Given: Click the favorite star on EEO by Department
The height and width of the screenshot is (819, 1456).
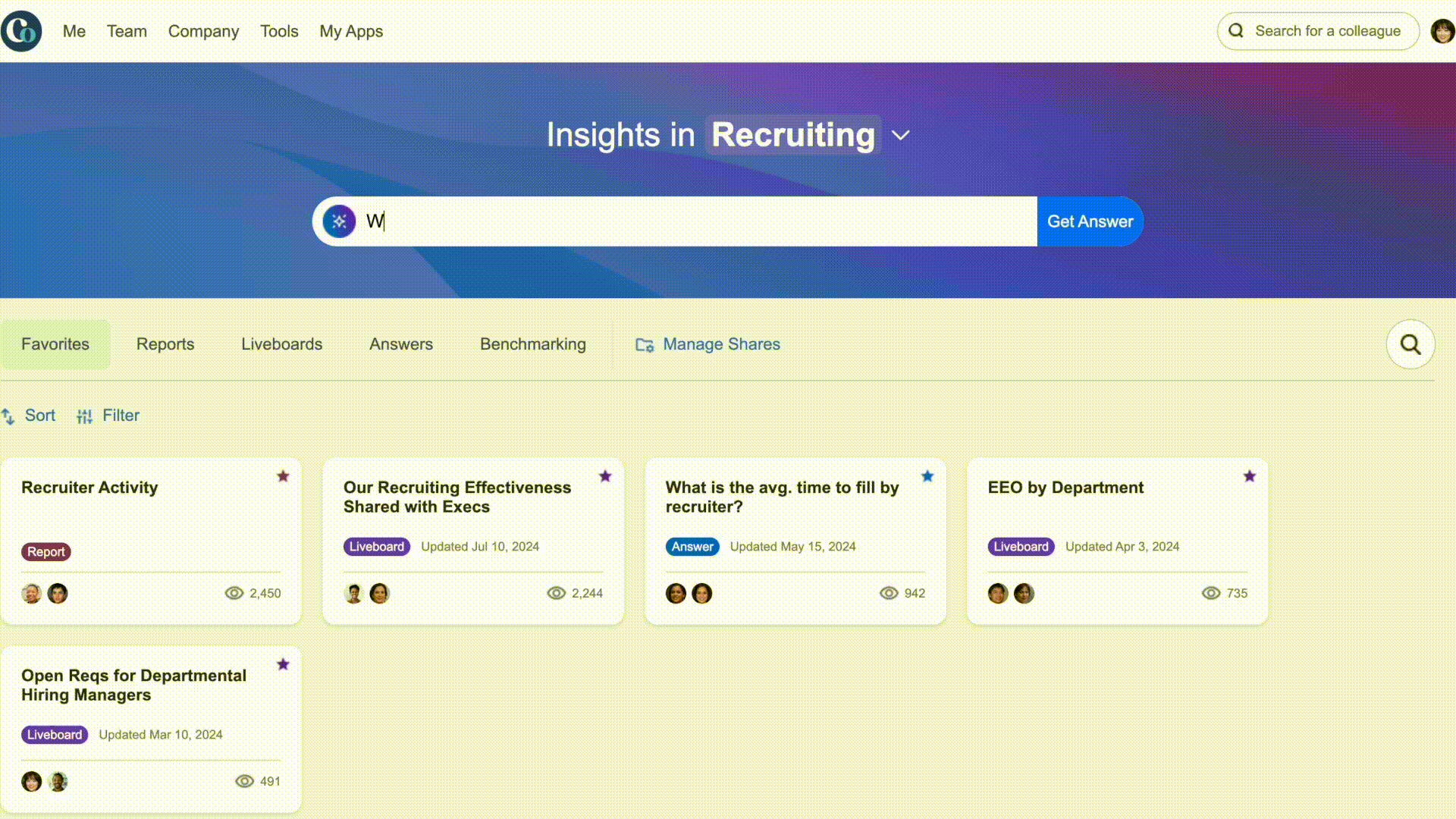Looking at the screenshot, I should pos(1249,476).
